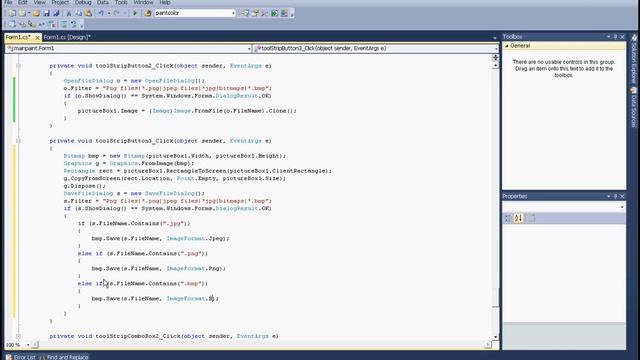Collapse toolStripButton2_Click method outline
The height and width of the screenshot is (360, 640).
pyautogui.click(x=18, y=66)
